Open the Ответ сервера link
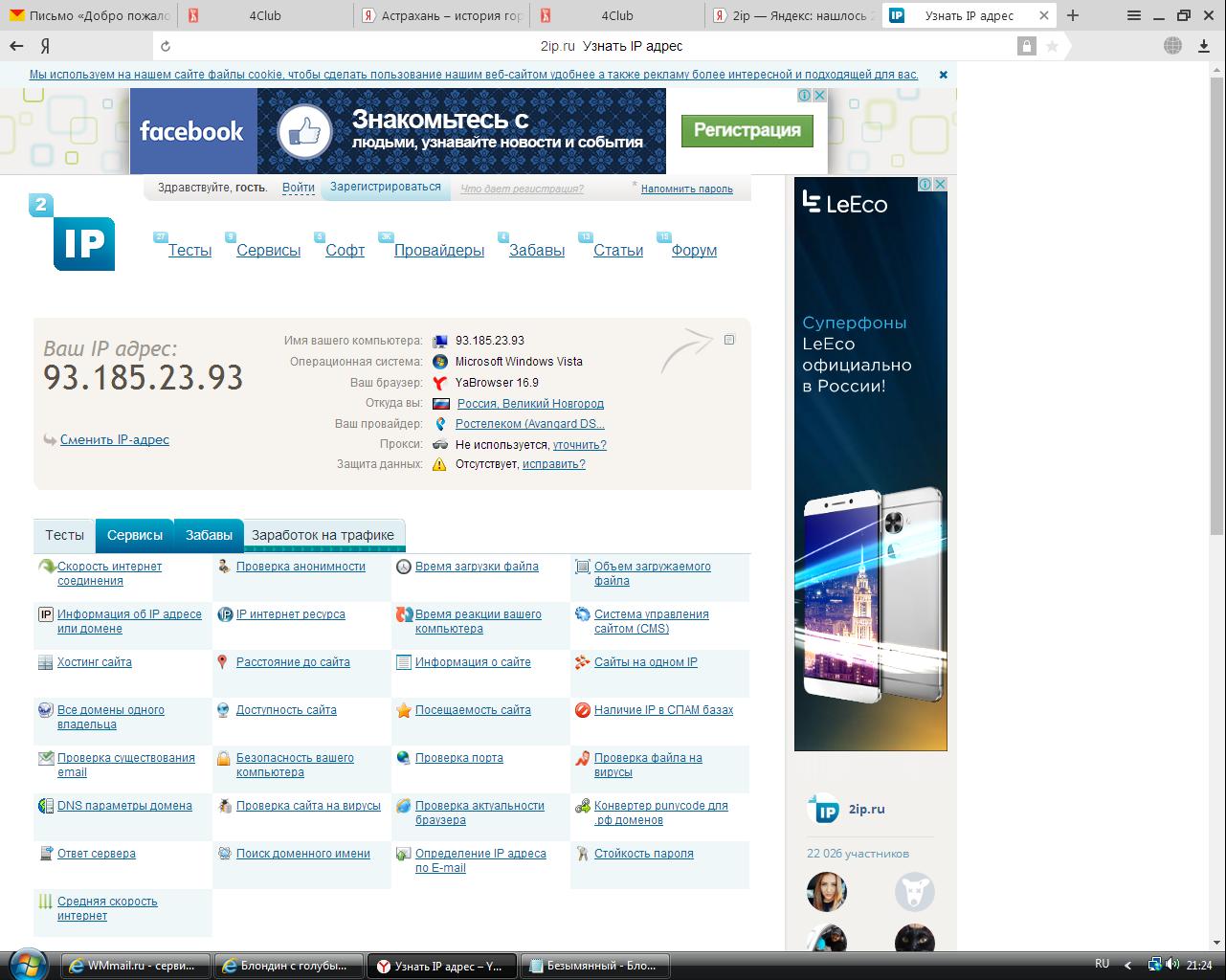 [97, 854]
